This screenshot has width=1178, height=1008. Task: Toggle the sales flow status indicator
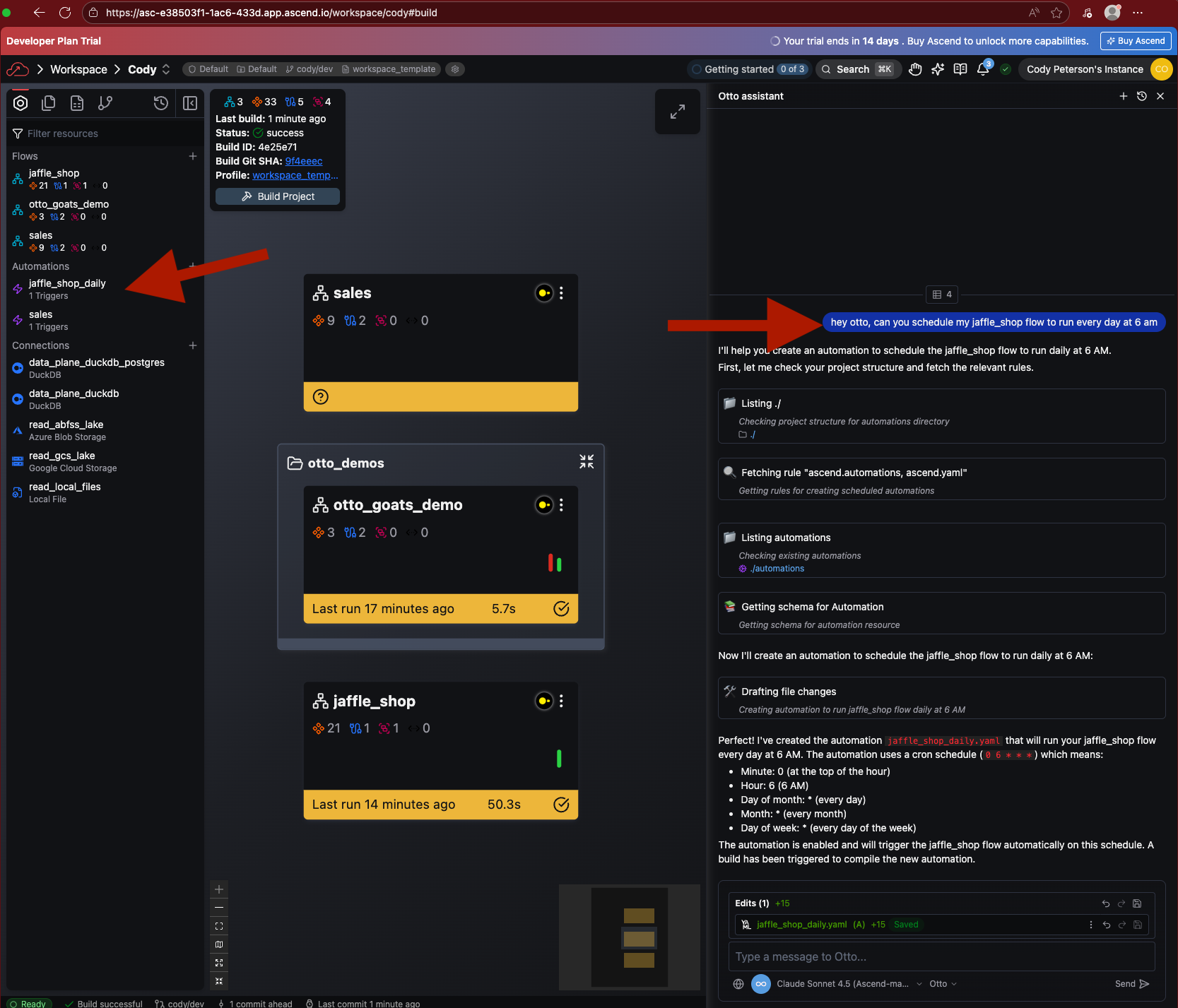(x=544, y=293)
